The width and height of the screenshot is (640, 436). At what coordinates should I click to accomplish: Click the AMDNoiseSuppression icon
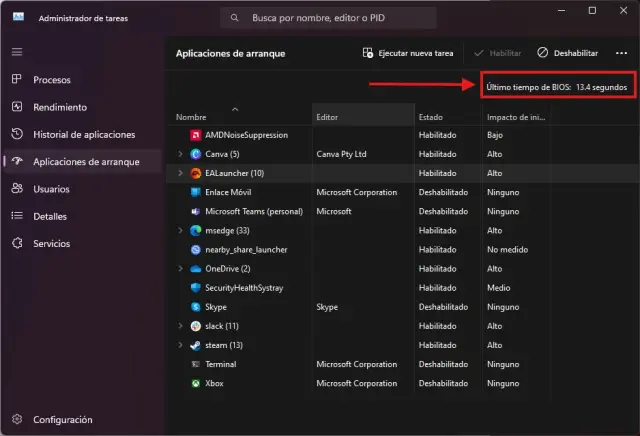click(195, 135)
